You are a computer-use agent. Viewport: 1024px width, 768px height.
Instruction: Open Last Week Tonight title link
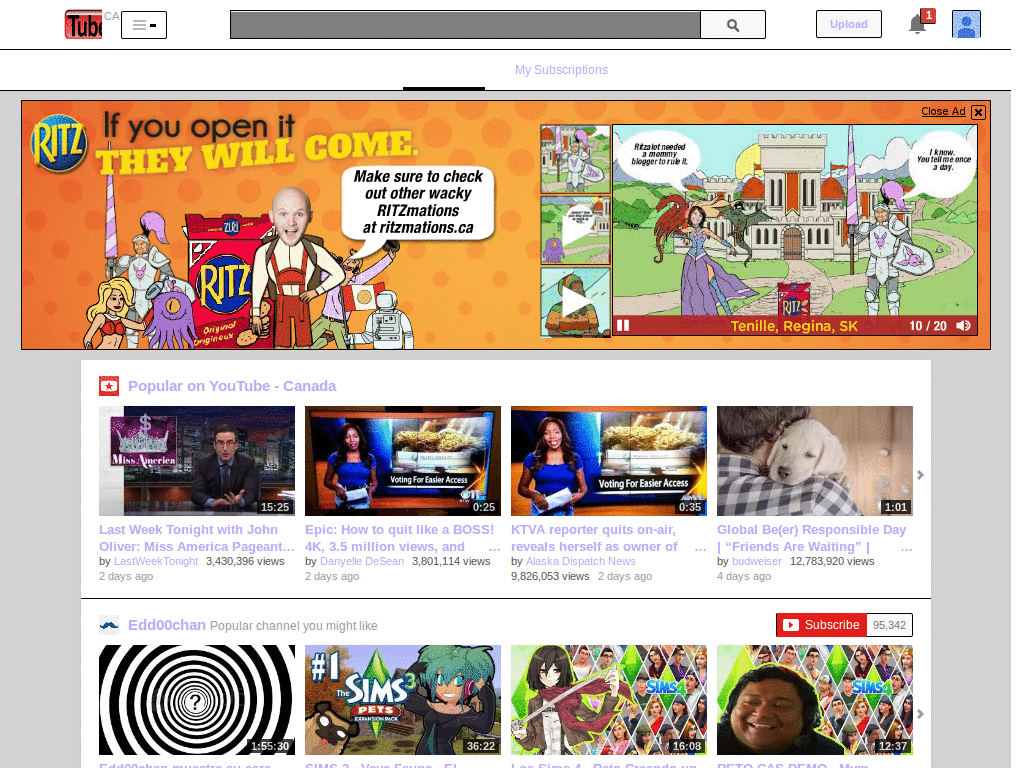(x=197, y=538)
